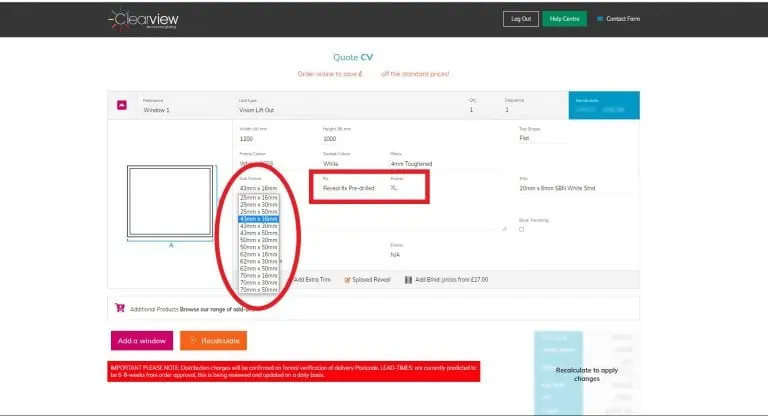The width and height of the screenshot is (768, 416).
Task: Click the Contact Form envelope icon
Action: [600, 19]
